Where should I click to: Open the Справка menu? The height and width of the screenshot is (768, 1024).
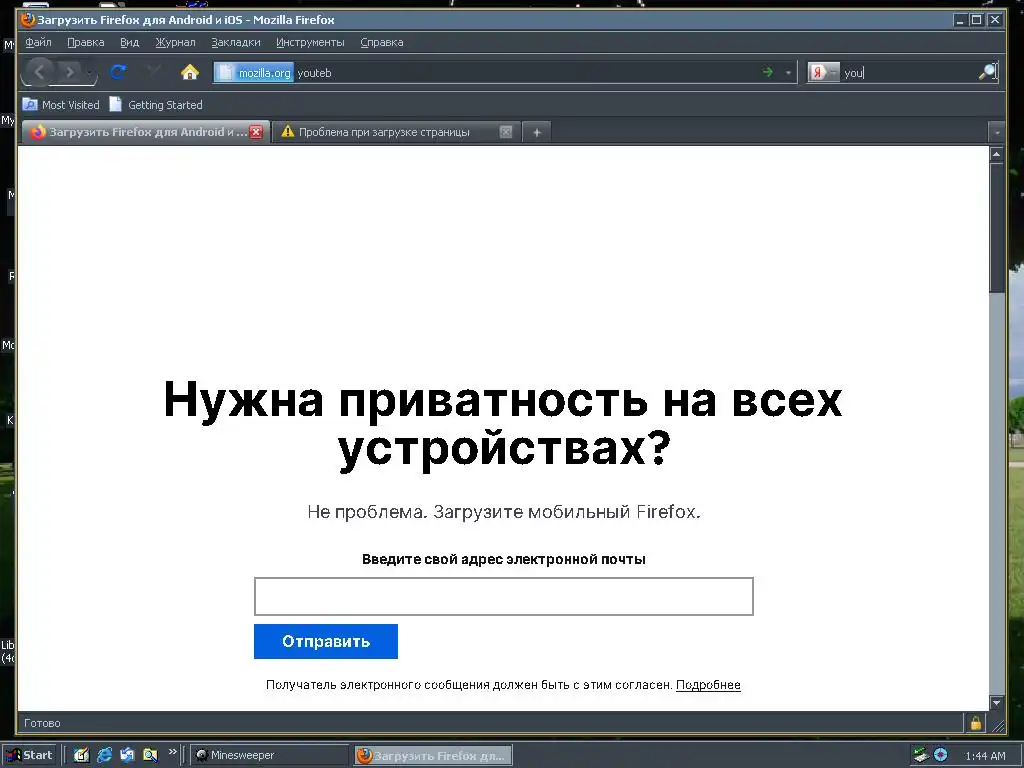[x=382, y=42]
